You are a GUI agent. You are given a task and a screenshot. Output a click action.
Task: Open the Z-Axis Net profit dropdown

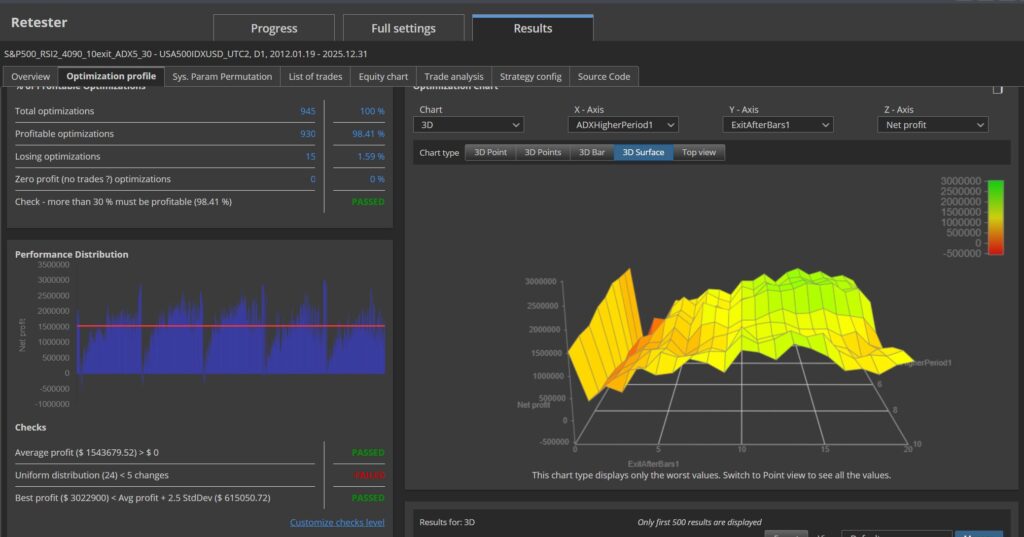click(x=933, y=125)
